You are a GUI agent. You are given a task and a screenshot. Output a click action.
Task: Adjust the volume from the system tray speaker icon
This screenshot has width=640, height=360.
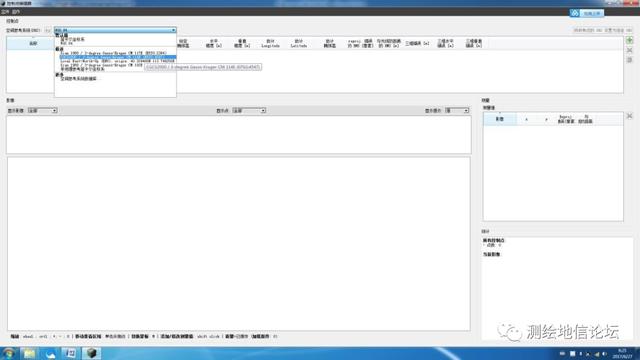click(604, 354)
